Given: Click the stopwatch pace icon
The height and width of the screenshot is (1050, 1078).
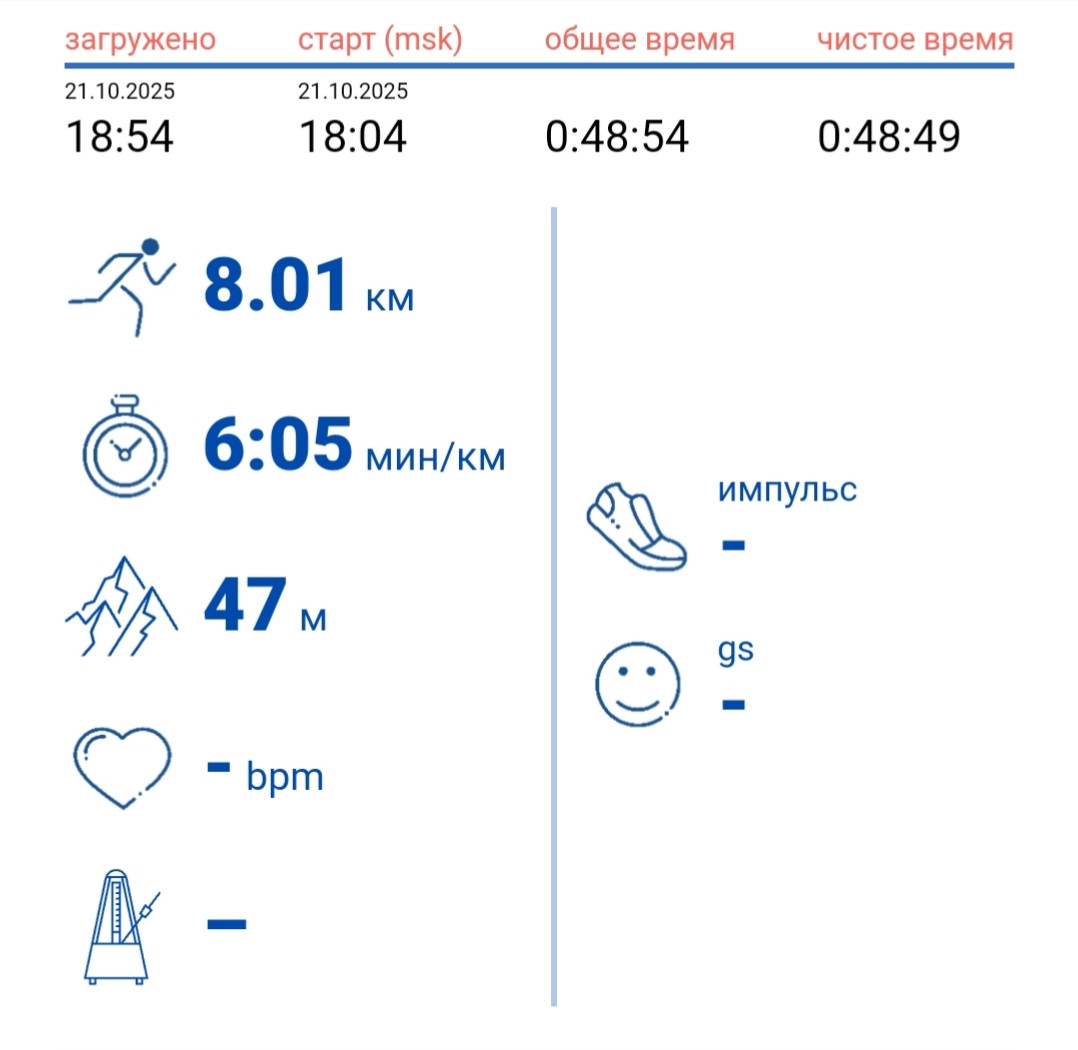Looking at the screenshot, I should coord(125,446).
